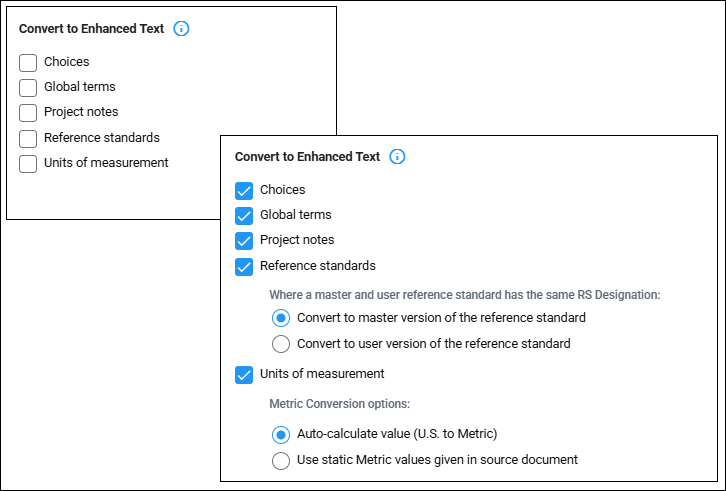The width and height of the screenshot is (726, 491).
Task: Uncheck the checked Global terms checkbox
Action: pyautogui.click(x=244, y=215)
